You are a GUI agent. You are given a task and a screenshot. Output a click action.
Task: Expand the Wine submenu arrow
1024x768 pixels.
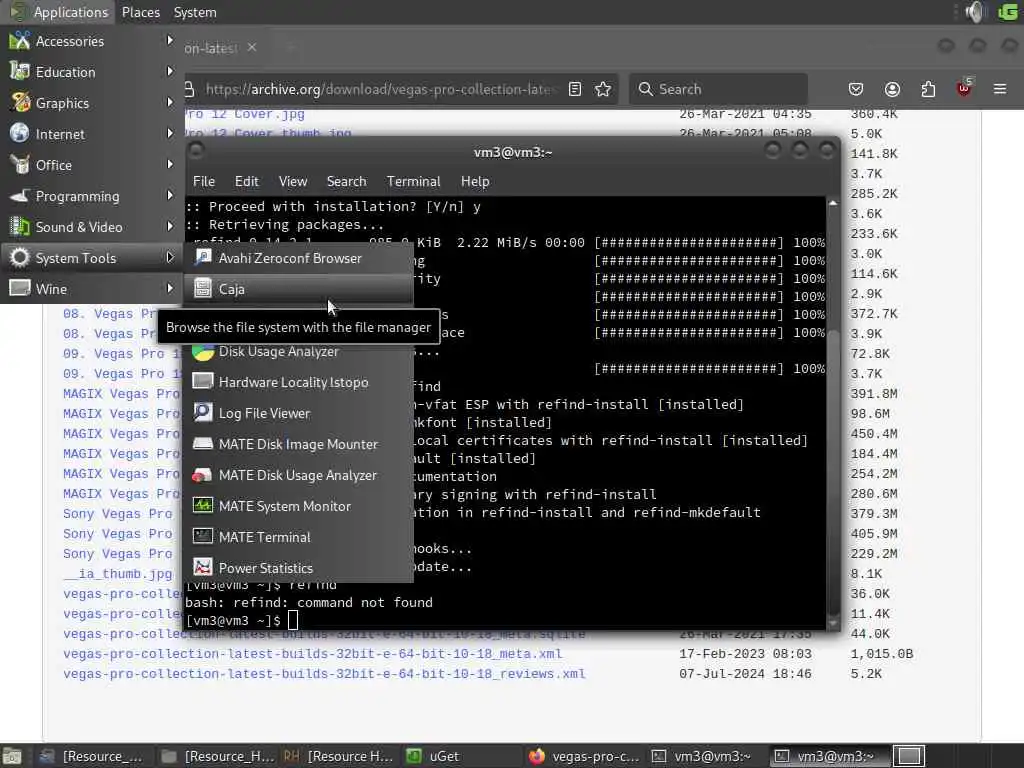170,289
